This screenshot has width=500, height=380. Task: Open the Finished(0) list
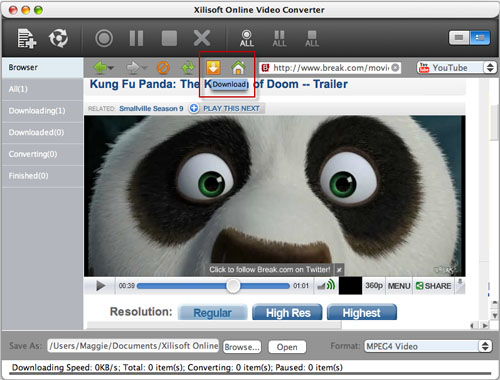tap(42, 176)
